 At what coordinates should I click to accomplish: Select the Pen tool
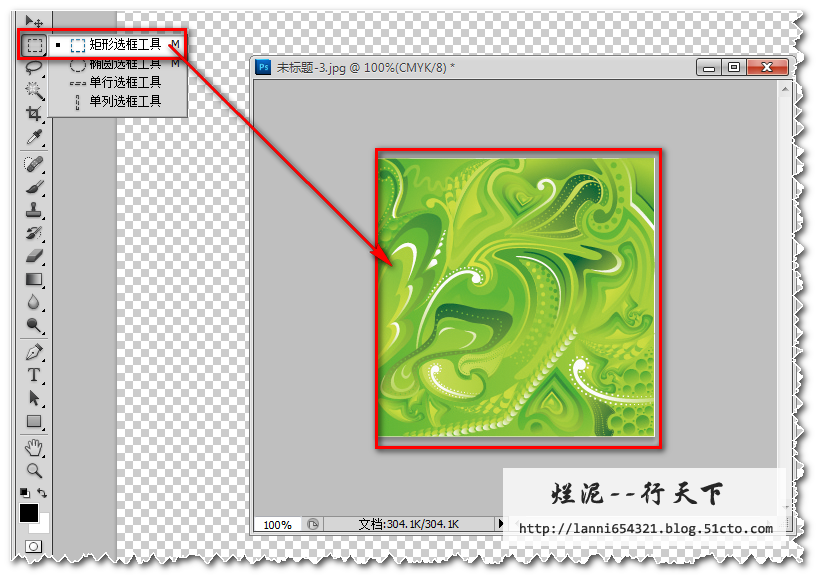[x=34, y=352]
